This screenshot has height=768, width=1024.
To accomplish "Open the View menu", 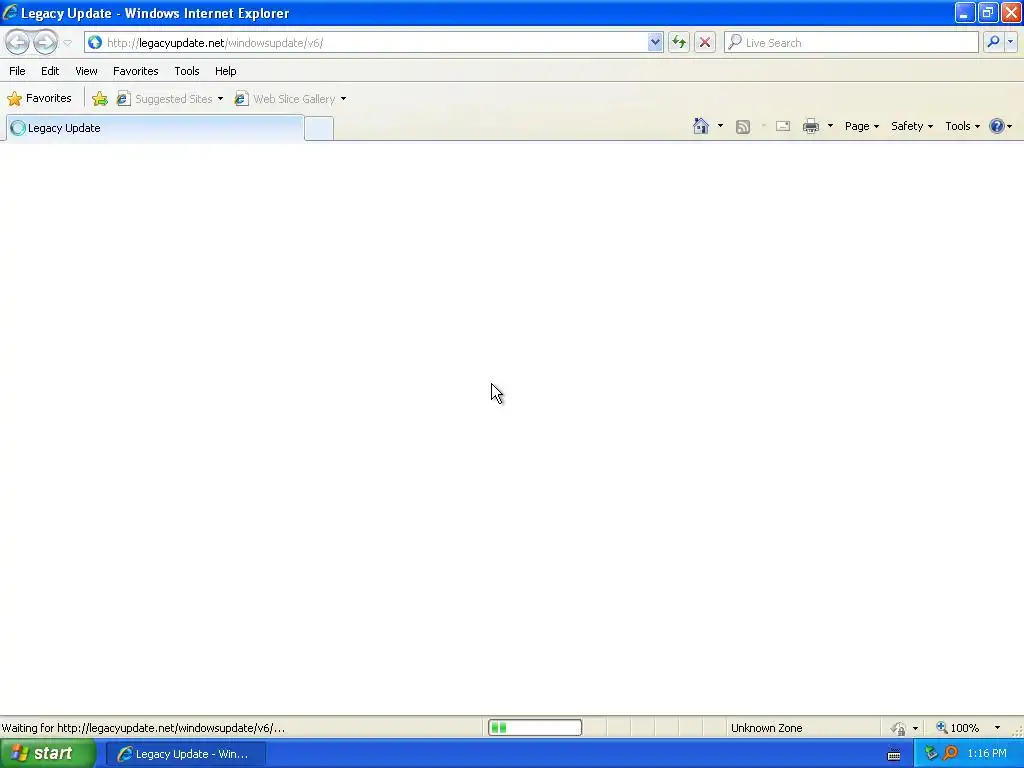I will pyautogui.click(x=86, y=71).
